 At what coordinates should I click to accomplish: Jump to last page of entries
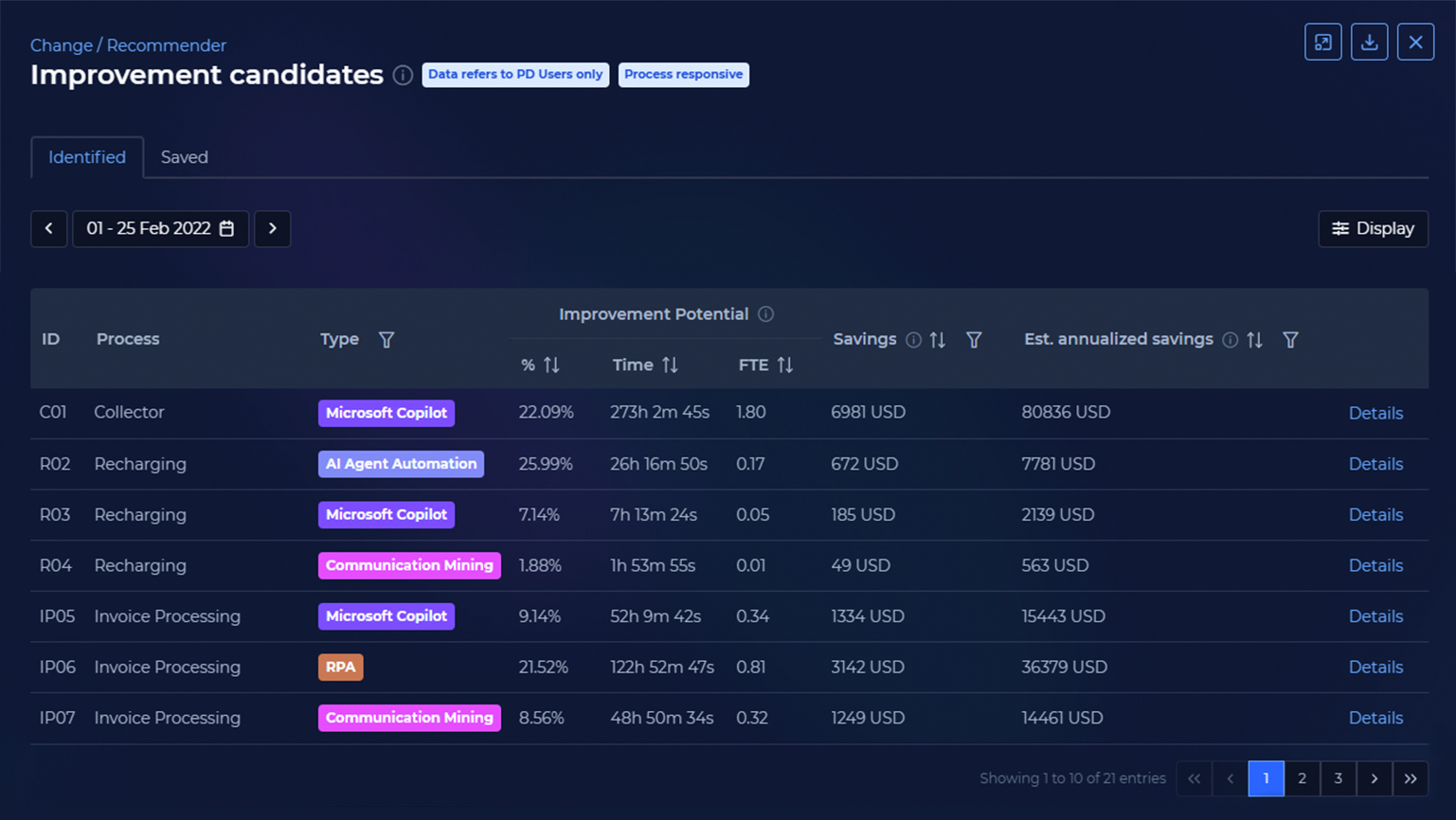[x=1411, y=778]
